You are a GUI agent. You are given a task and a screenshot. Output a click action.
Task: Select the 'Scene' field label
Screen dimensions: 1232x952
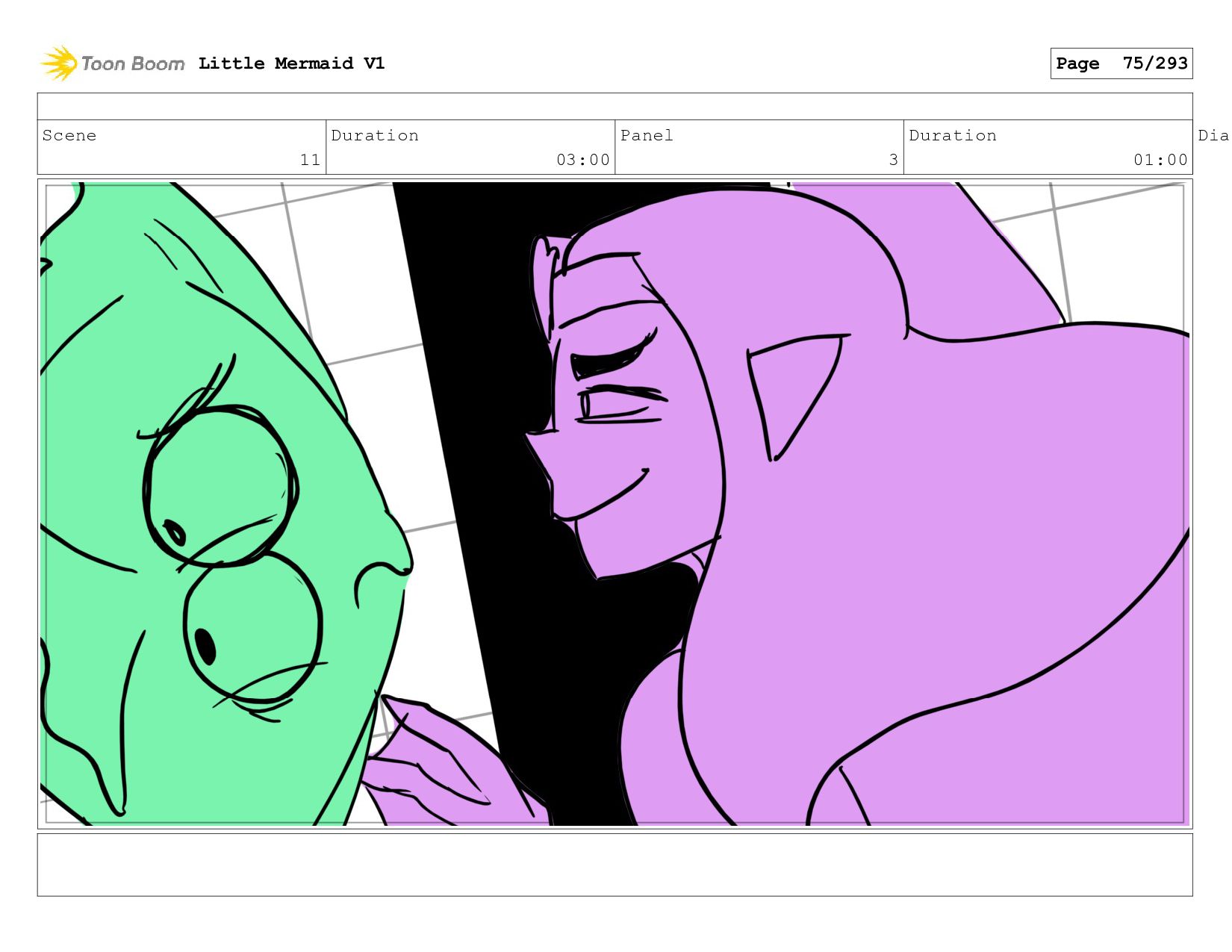(69, 135)
